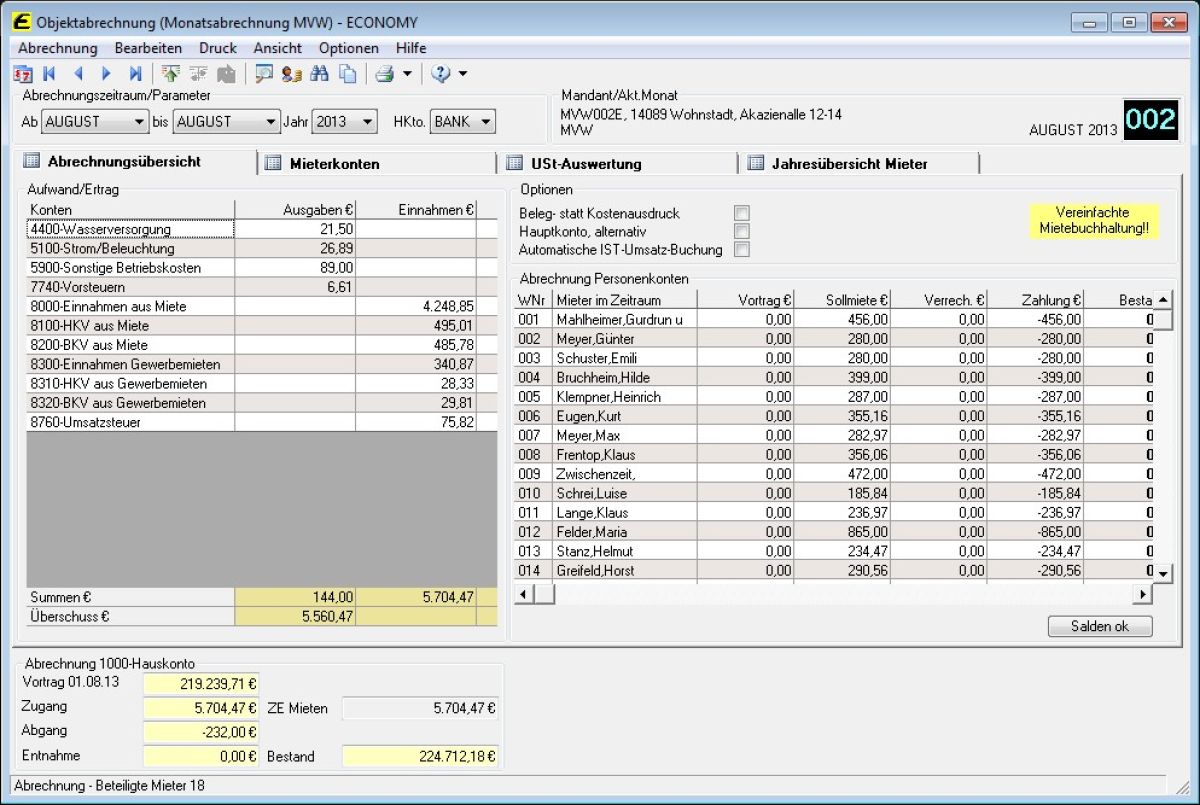Switch to the Mieterkonten tab
This screenshot has height=805, width=1200.
point(334,164)
